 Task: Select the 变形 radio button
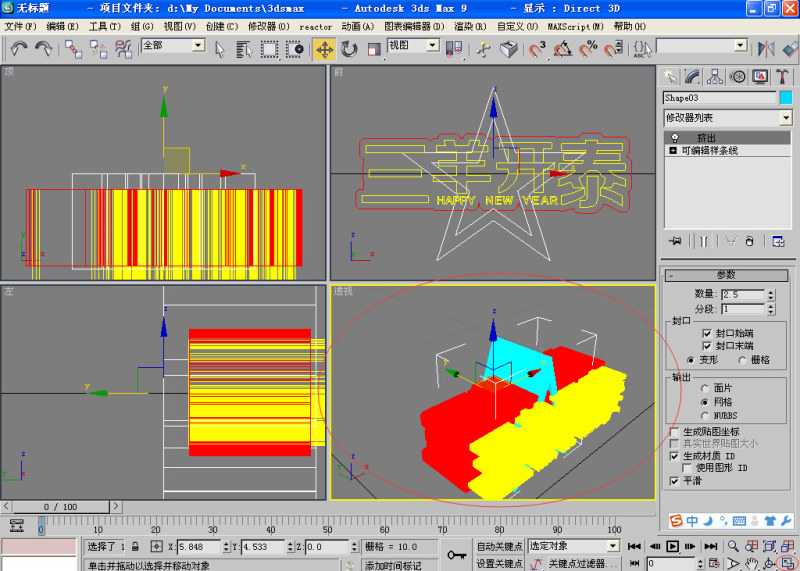click(691, 360)
